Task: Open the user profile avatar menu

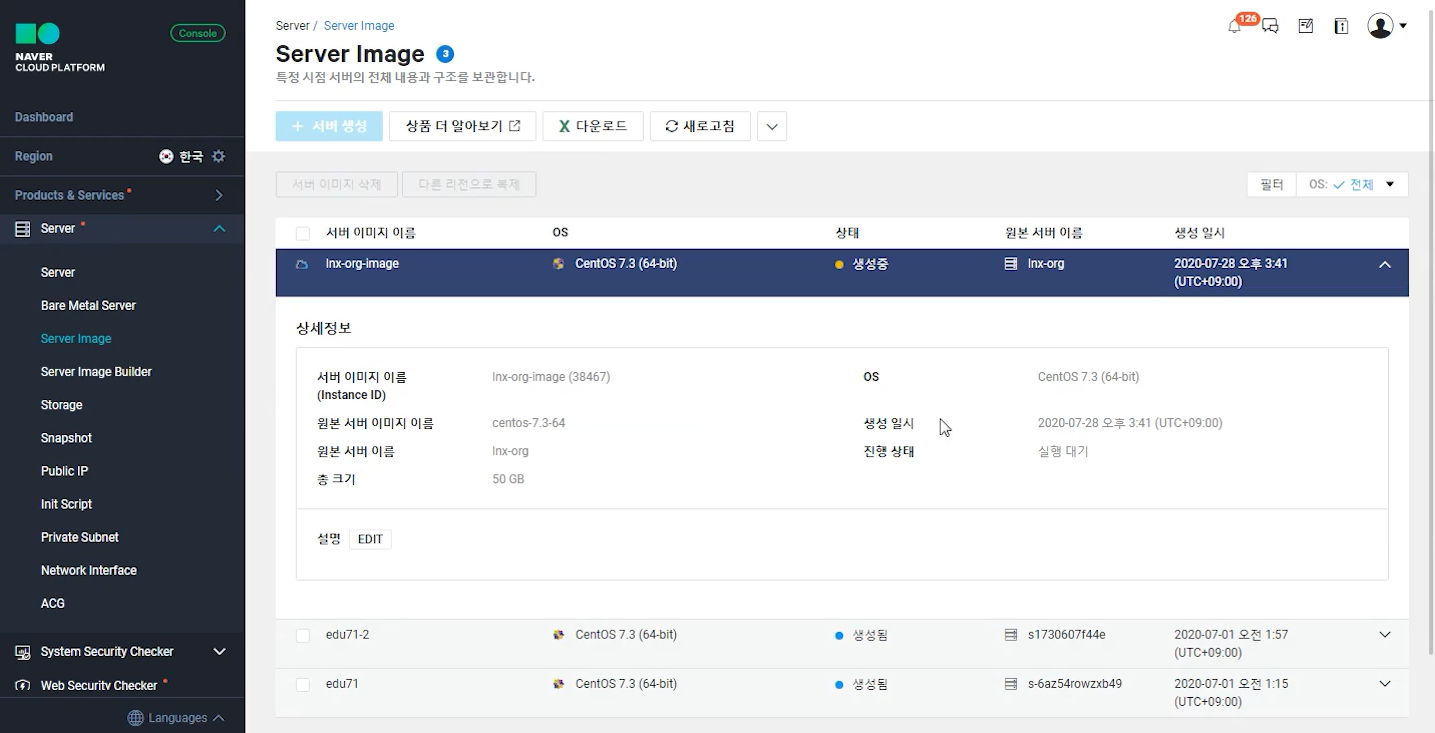Action: click(x=1387, y=26)
